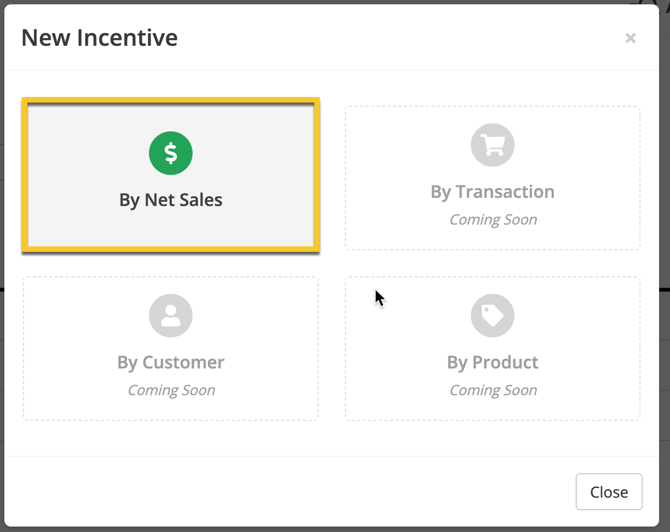Click the New Incentive dialog title
The image size is (670, 532).
[99, 38]
